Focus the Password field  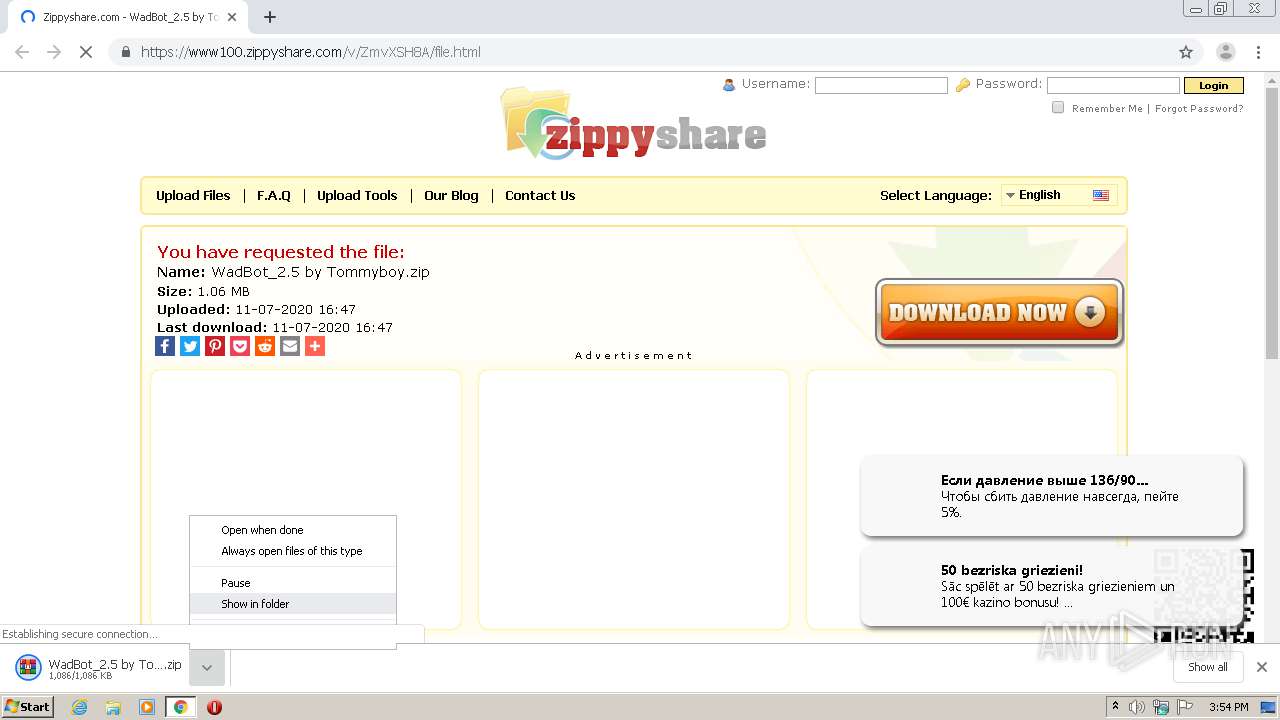1113,86
